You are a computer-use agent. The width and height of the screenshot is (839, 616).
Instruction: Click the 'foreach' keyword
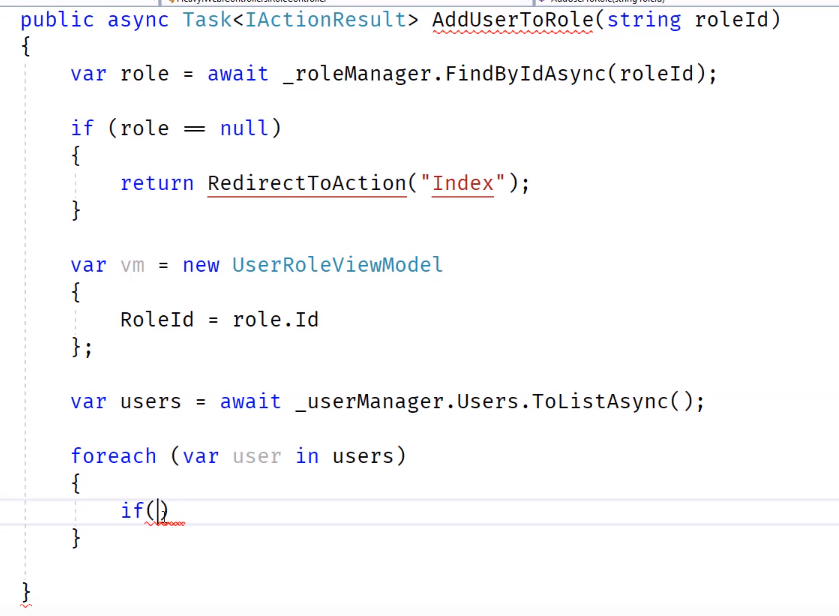click(x=113, y=456)
